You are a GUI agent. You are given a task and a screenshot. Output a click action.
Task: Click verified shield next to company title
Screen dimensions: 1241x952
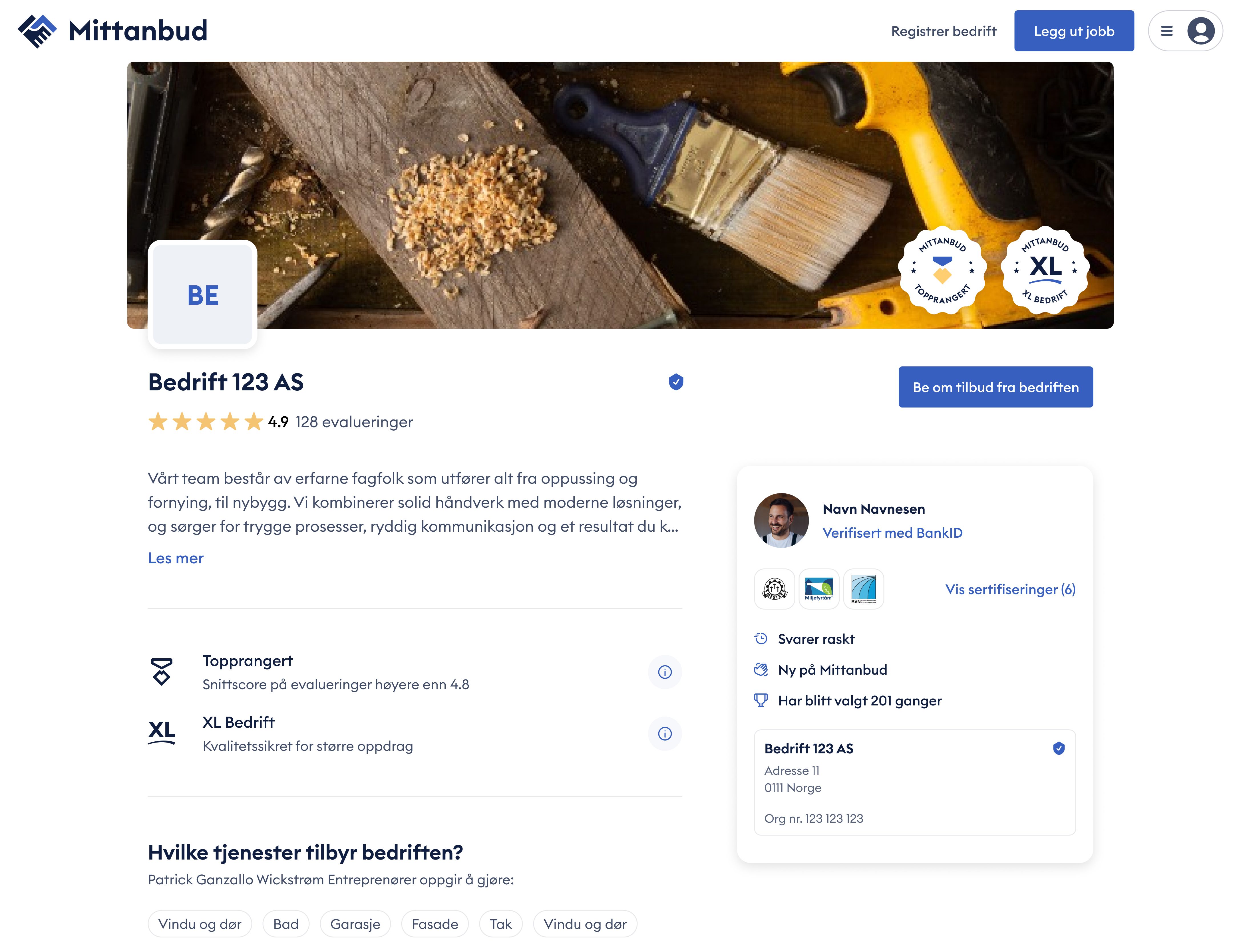pyautogui.click(x=676, y=382)
